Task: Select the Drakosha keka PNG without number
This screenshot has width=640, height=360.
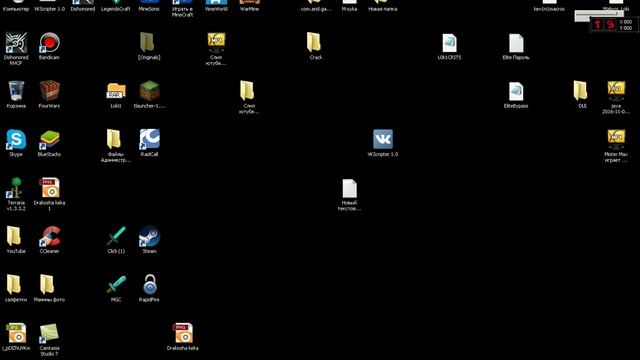Action: coord(182,333)
